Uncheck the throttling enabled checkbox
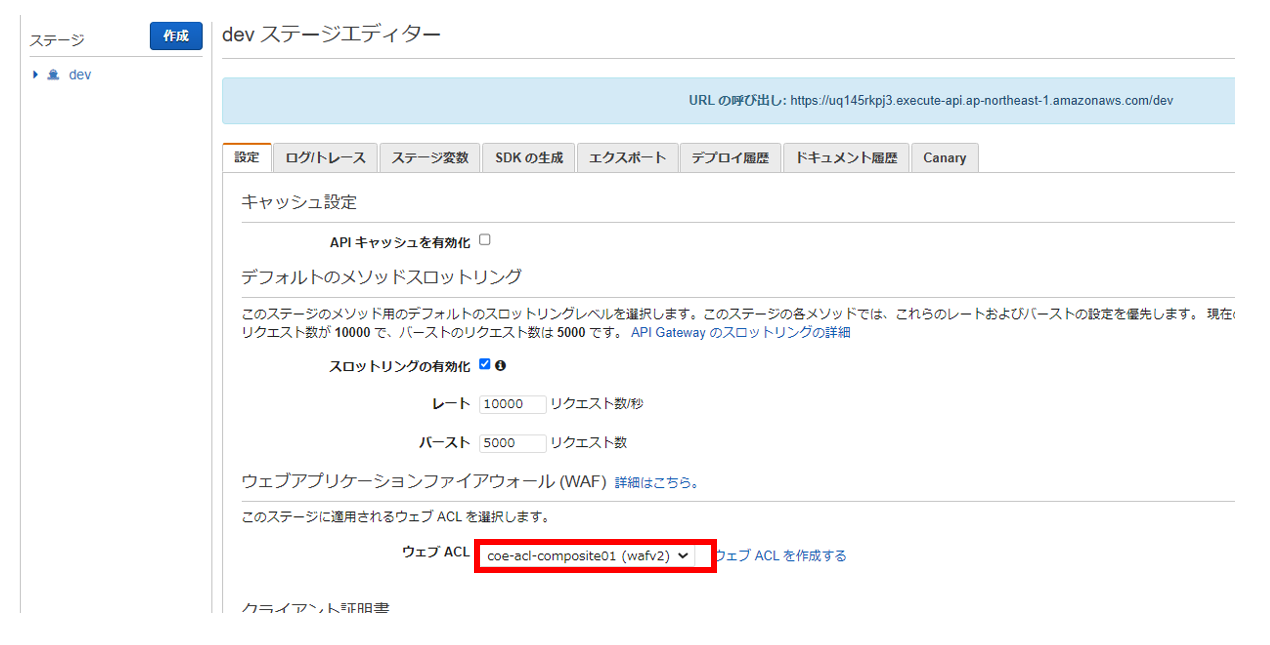Screen dimensions: 1270x645 click(485, 365)
